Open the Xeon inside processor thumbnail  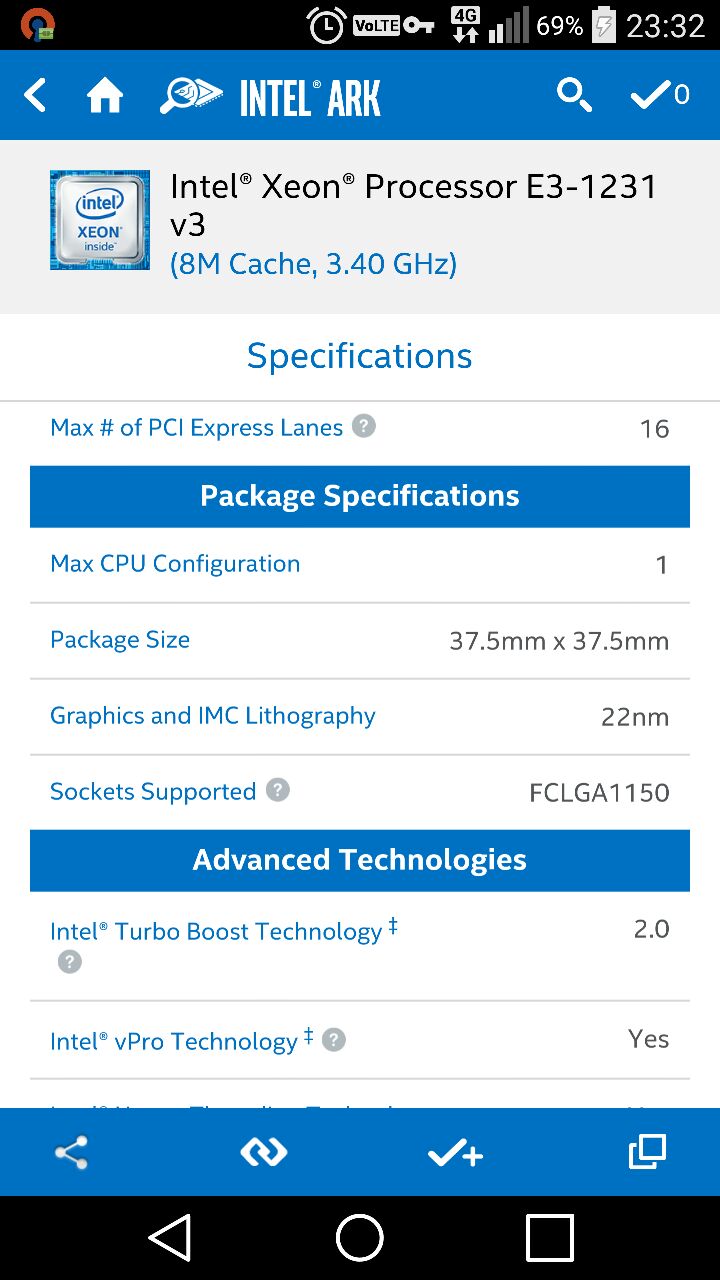100,220
